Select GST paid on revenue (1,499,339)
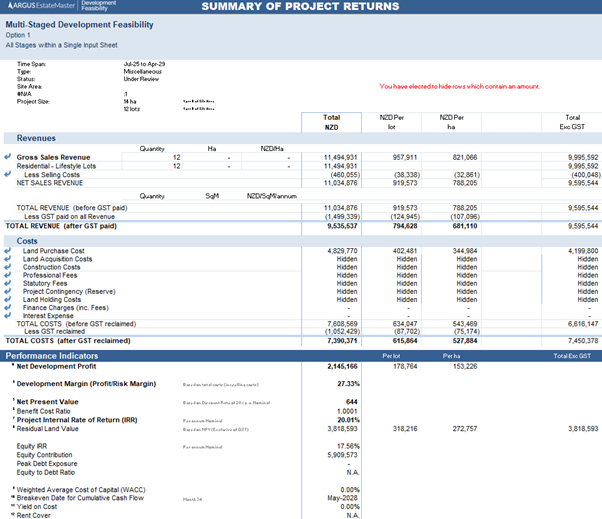This screenshot has width=602, height=519. [x=342, y=217]
